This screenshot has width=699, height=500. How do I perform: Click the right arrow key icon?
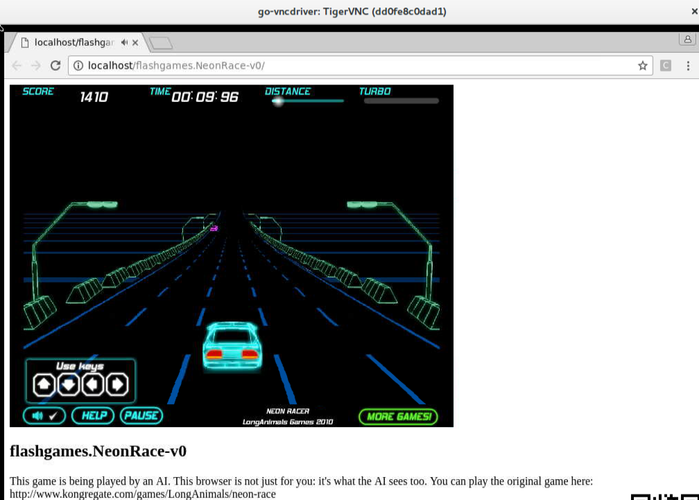tap(117, 384)
